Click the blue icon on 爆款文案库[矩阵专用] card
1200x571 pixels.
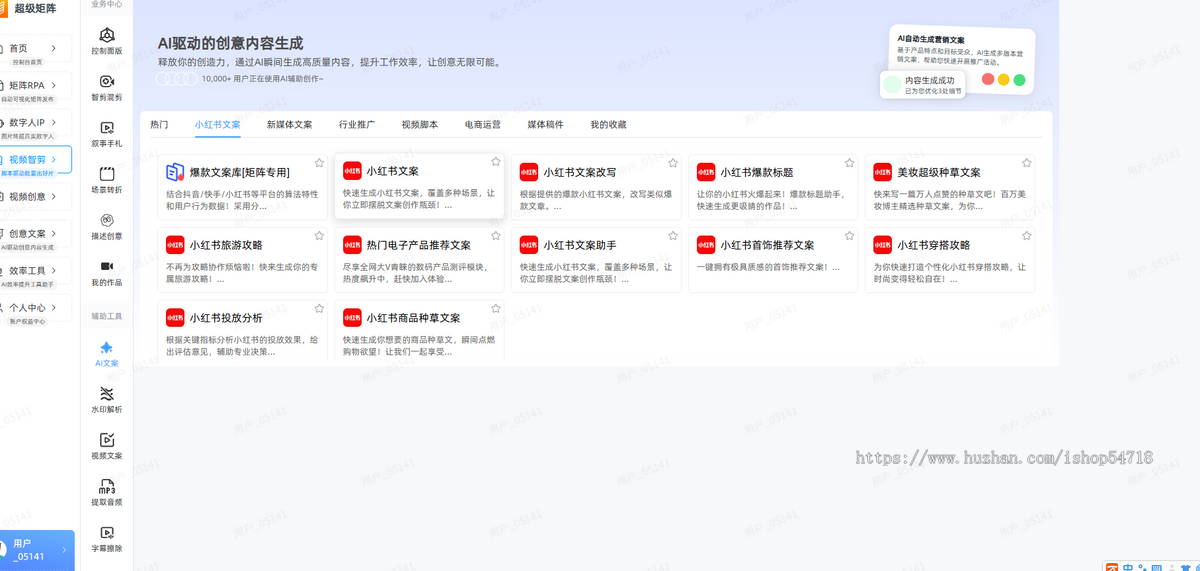(x=175, y=171)
